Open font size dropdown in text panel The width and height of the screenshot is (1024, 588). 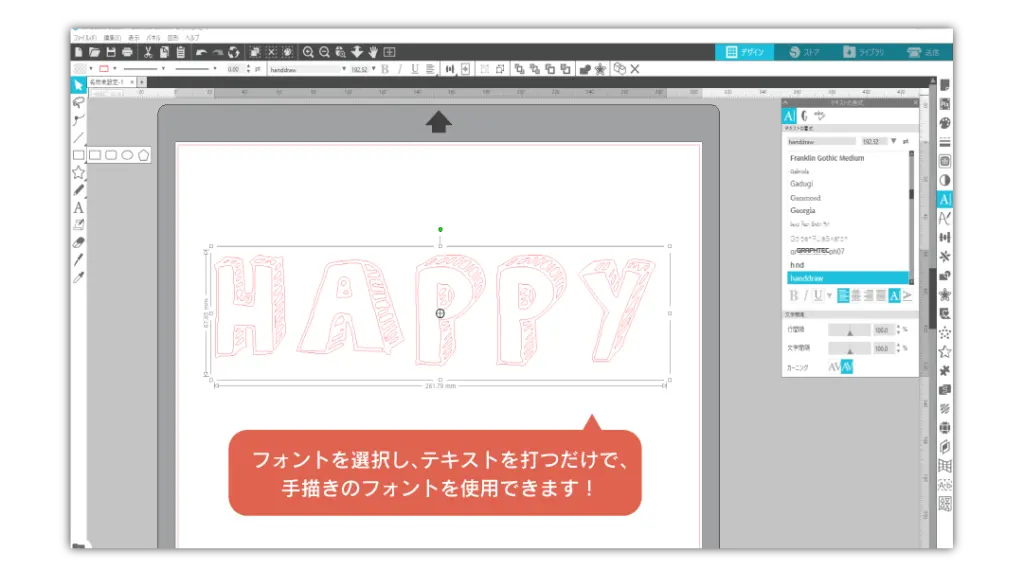[x=893, y=142]
